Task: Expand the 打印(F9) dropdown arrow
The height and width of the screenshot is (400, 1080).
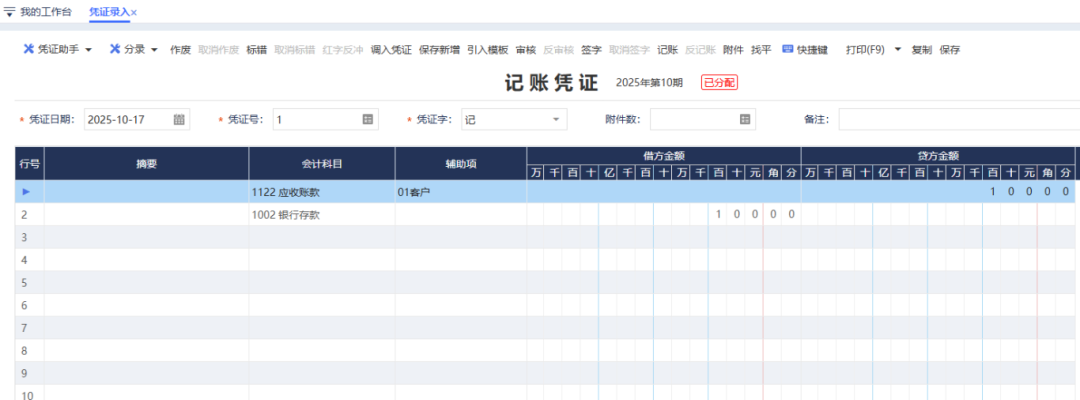Action: point(897,49)
